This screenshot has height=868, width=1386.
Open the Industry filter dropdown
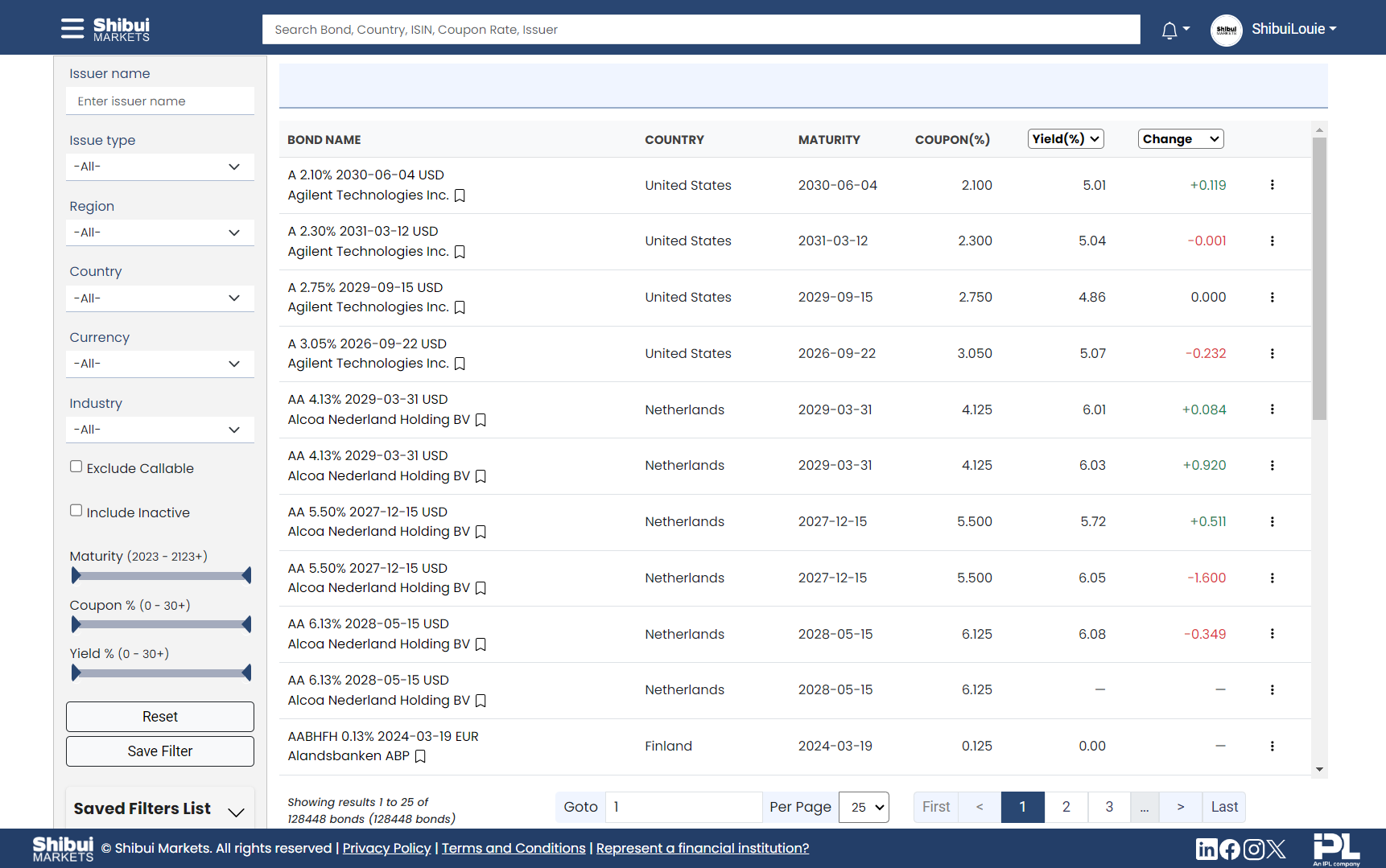(160, 430)
